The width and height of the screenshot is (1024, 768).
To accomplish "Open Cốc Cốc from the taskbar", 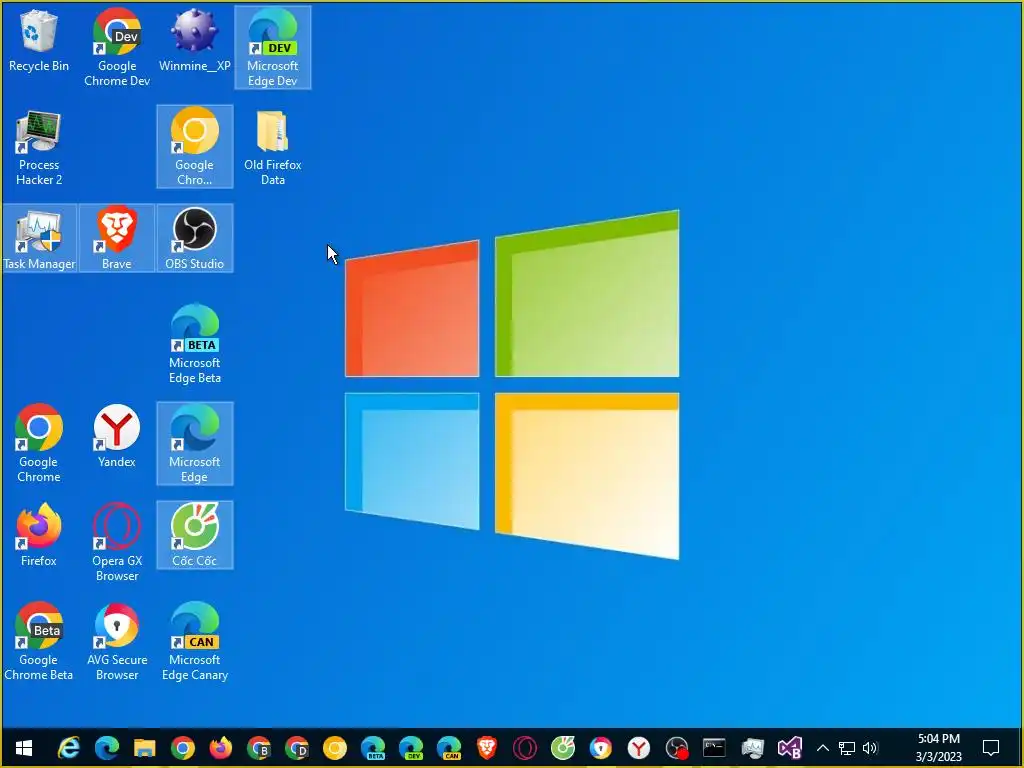I will pos(563,748).
